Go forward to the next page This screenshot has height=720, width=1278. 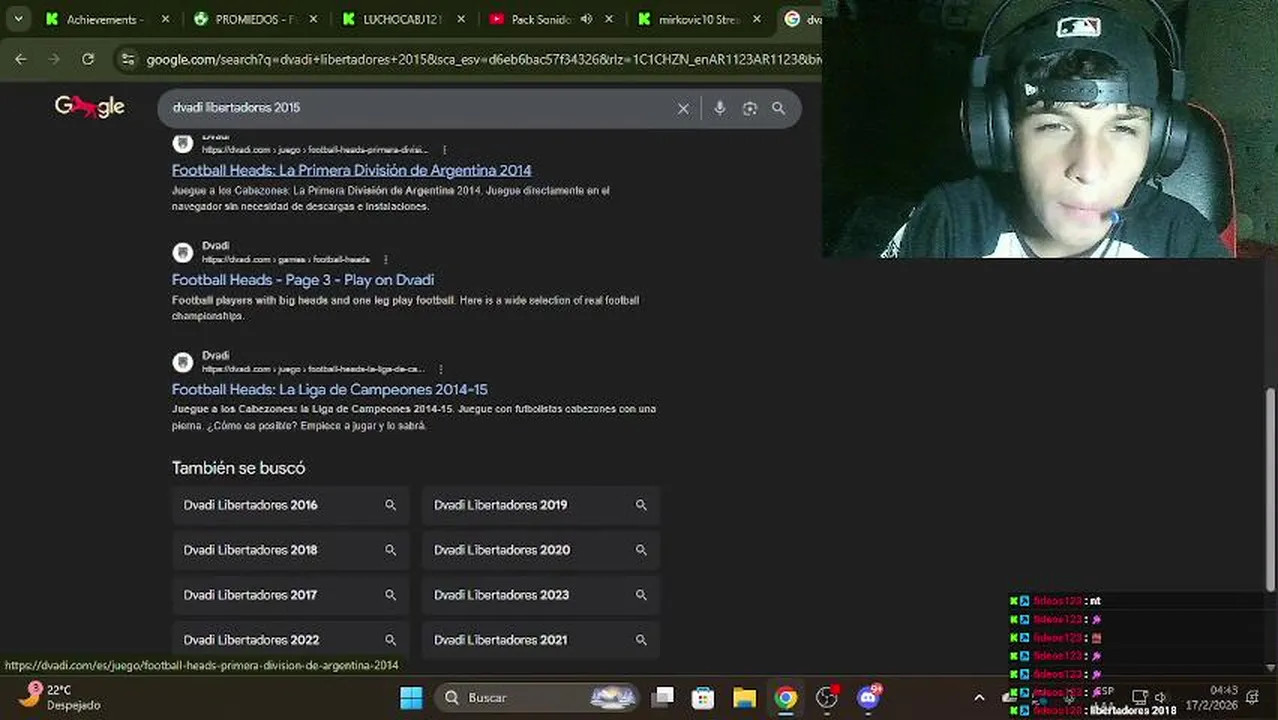[x=54, y=60]
